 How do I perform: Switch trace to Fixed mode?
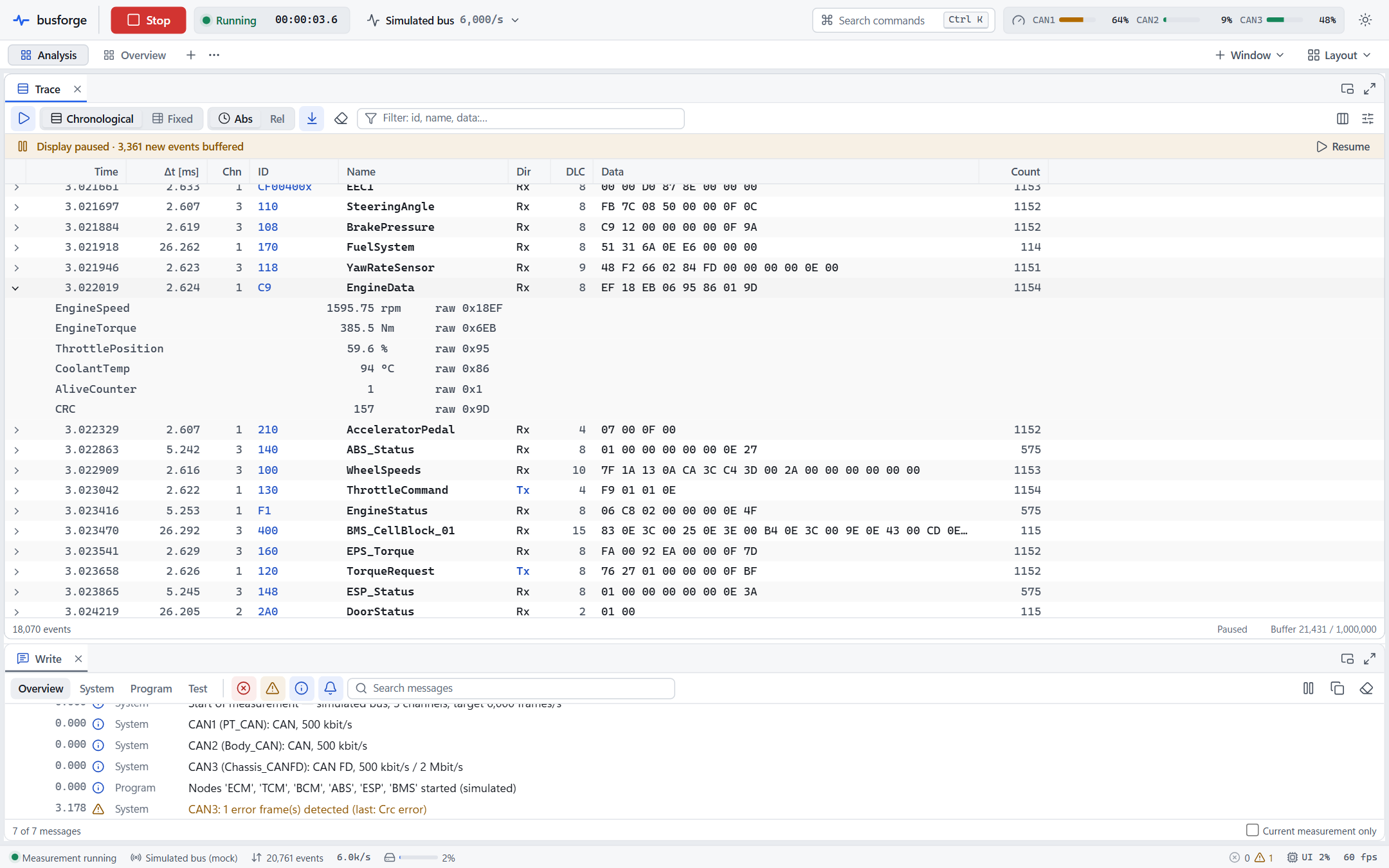(173, 119)
